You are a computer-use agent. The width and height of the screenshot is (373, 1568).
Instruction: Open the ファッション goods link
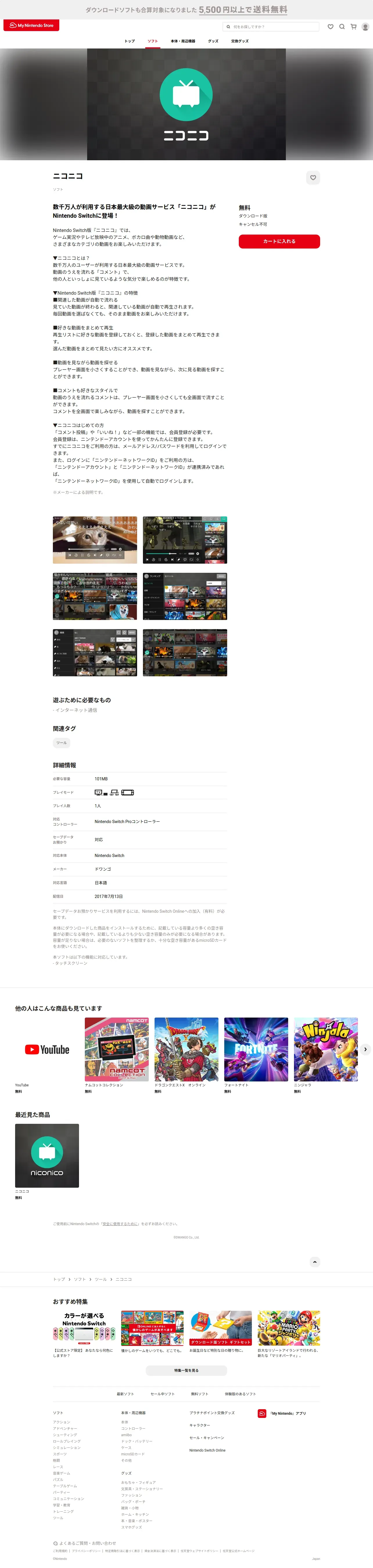coord(132,1495)
